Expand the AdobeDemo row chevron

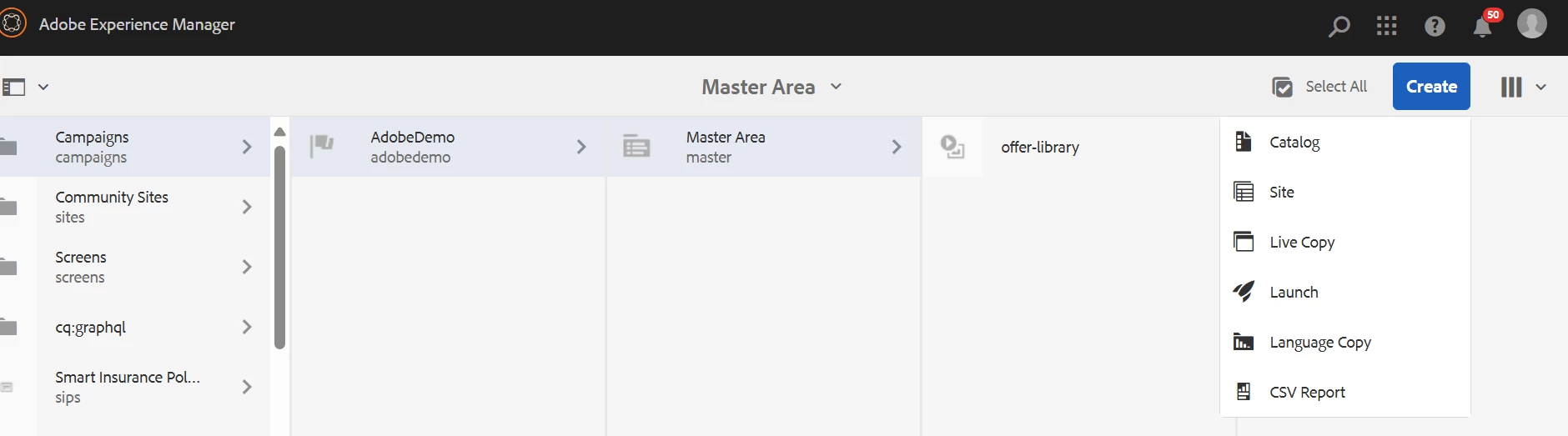coord(581,147)
